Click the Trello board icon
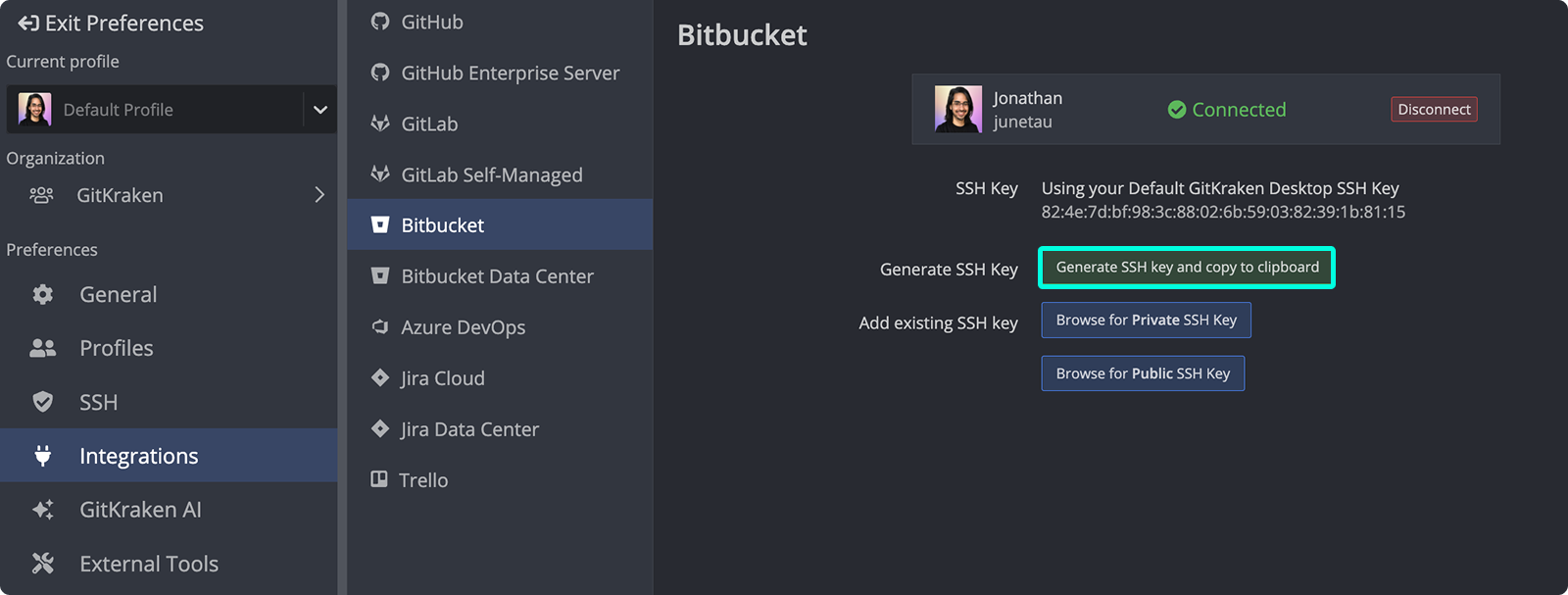The image size is (1568, 595). click(379, 479)
